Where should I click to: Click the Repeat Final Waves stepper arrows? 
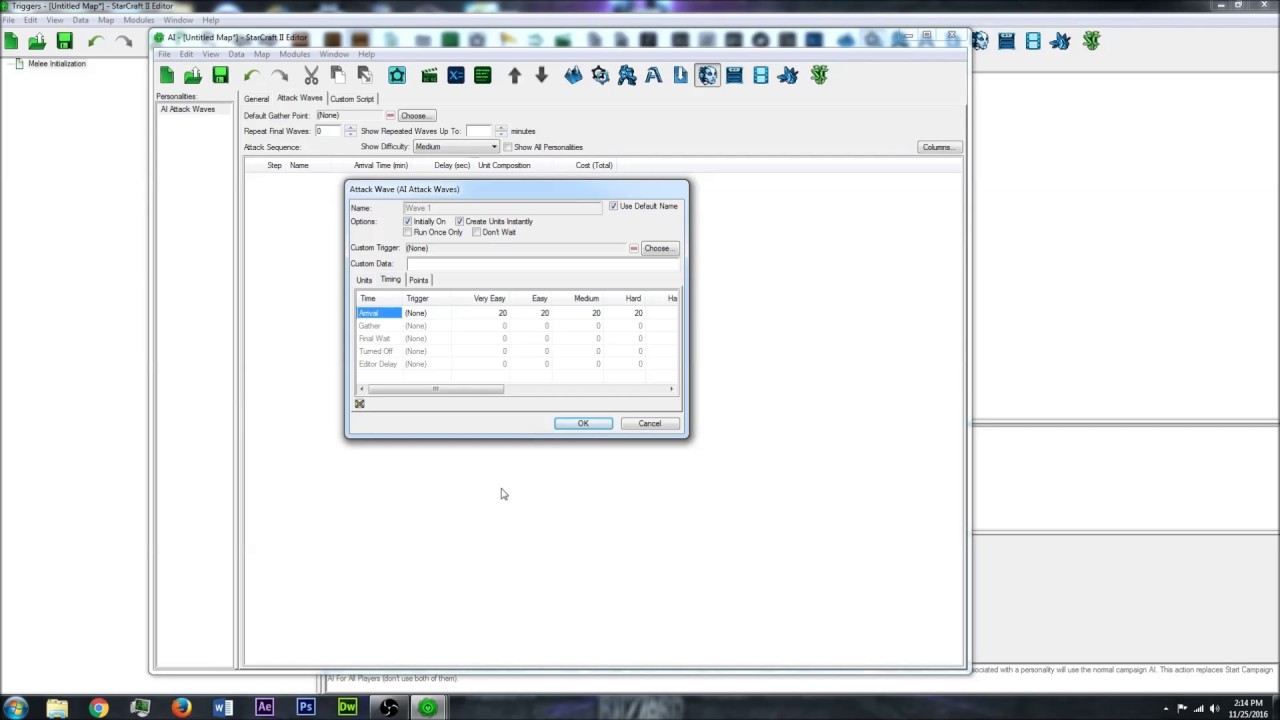point(350,131)
